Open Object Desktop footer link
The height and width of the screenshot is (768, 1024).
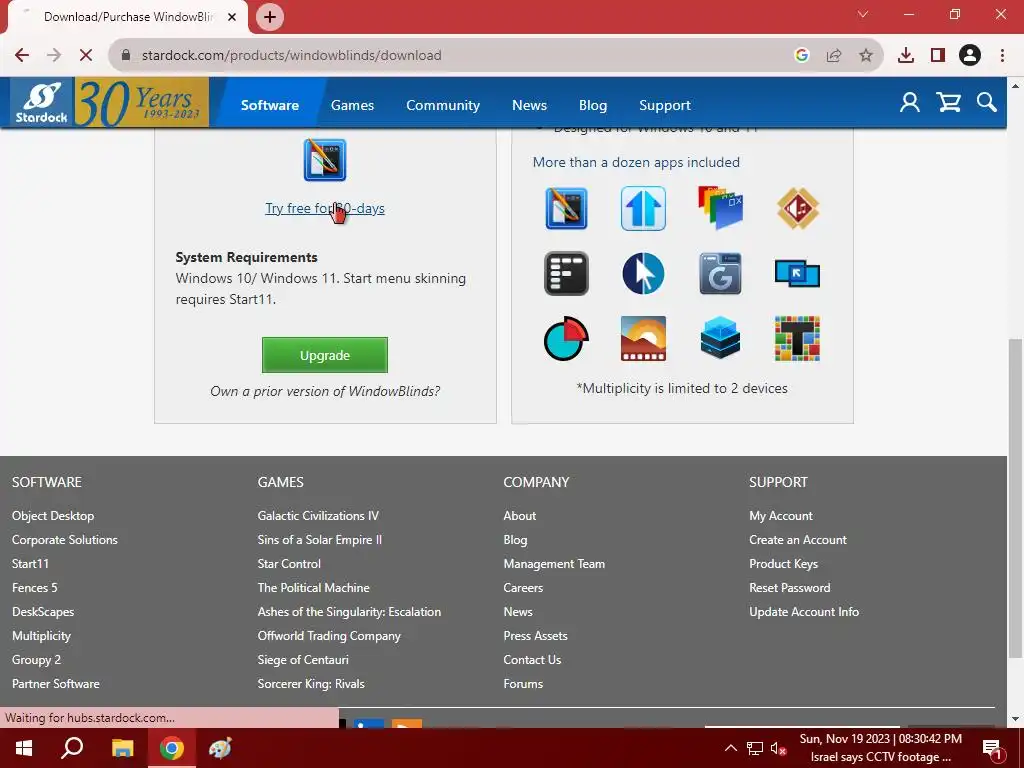pos(53,516)
